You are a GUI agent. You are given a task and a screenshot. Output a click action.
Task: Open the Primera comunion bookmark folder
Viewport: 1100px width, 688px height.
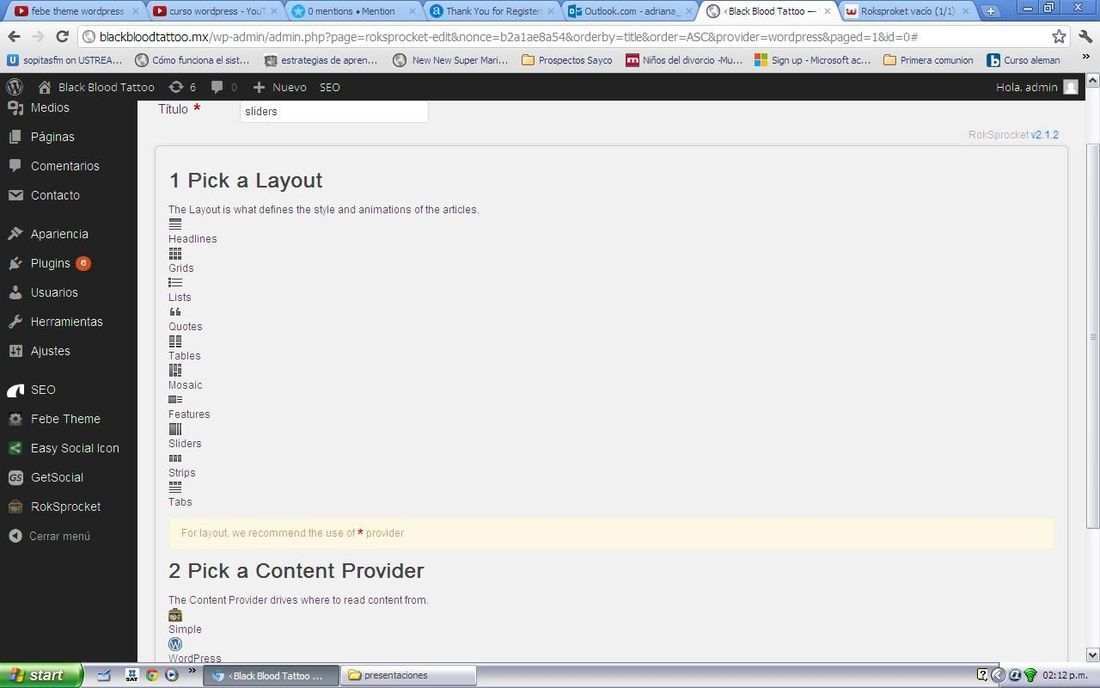coord(928,60)
